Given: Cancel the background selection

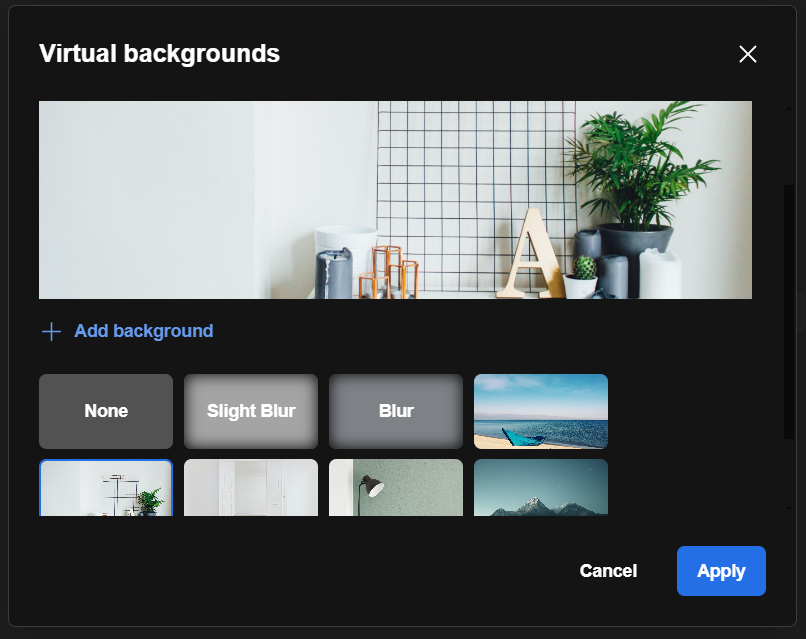Looking at the screenshot, I should tap(607, 570).
